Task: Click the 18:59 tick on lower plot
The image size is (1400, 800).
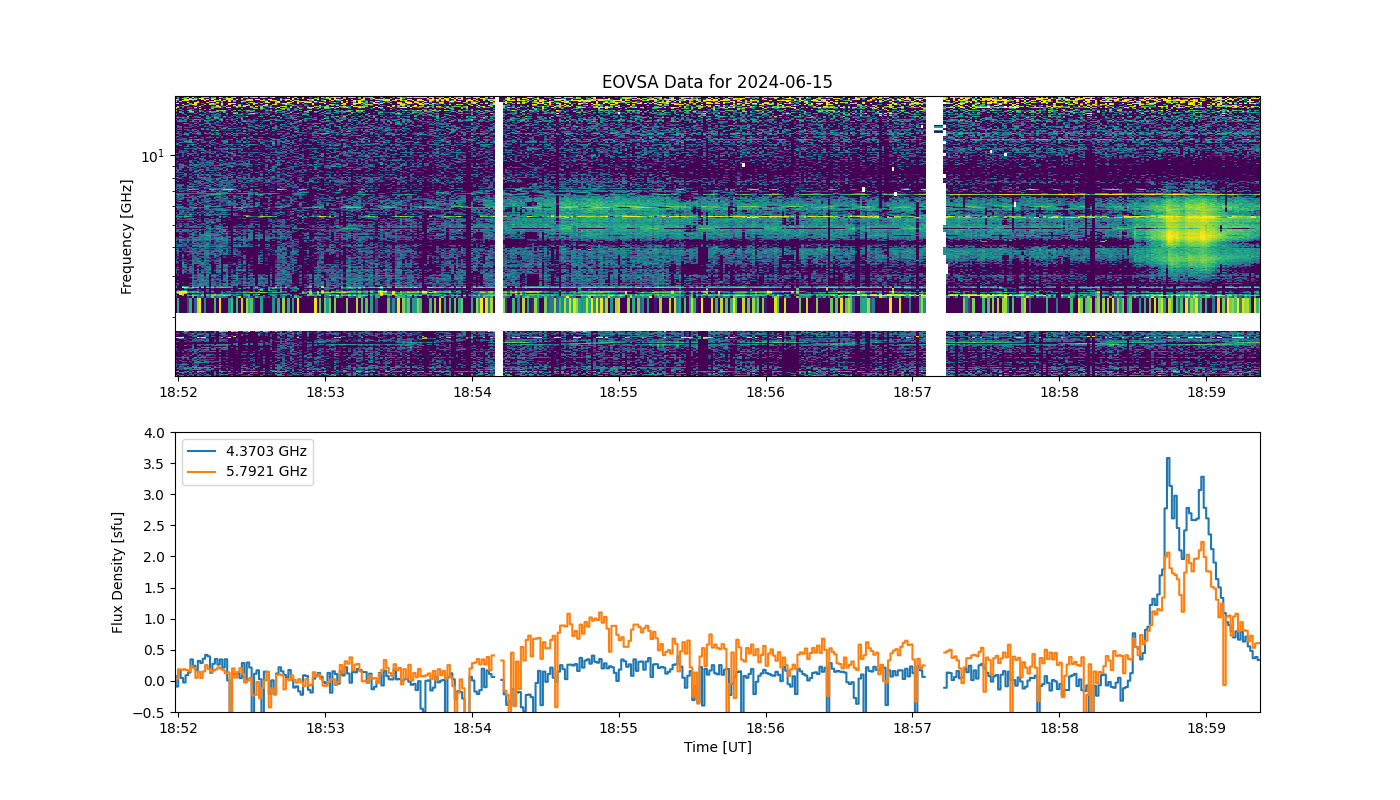Action: [1205, 729]
